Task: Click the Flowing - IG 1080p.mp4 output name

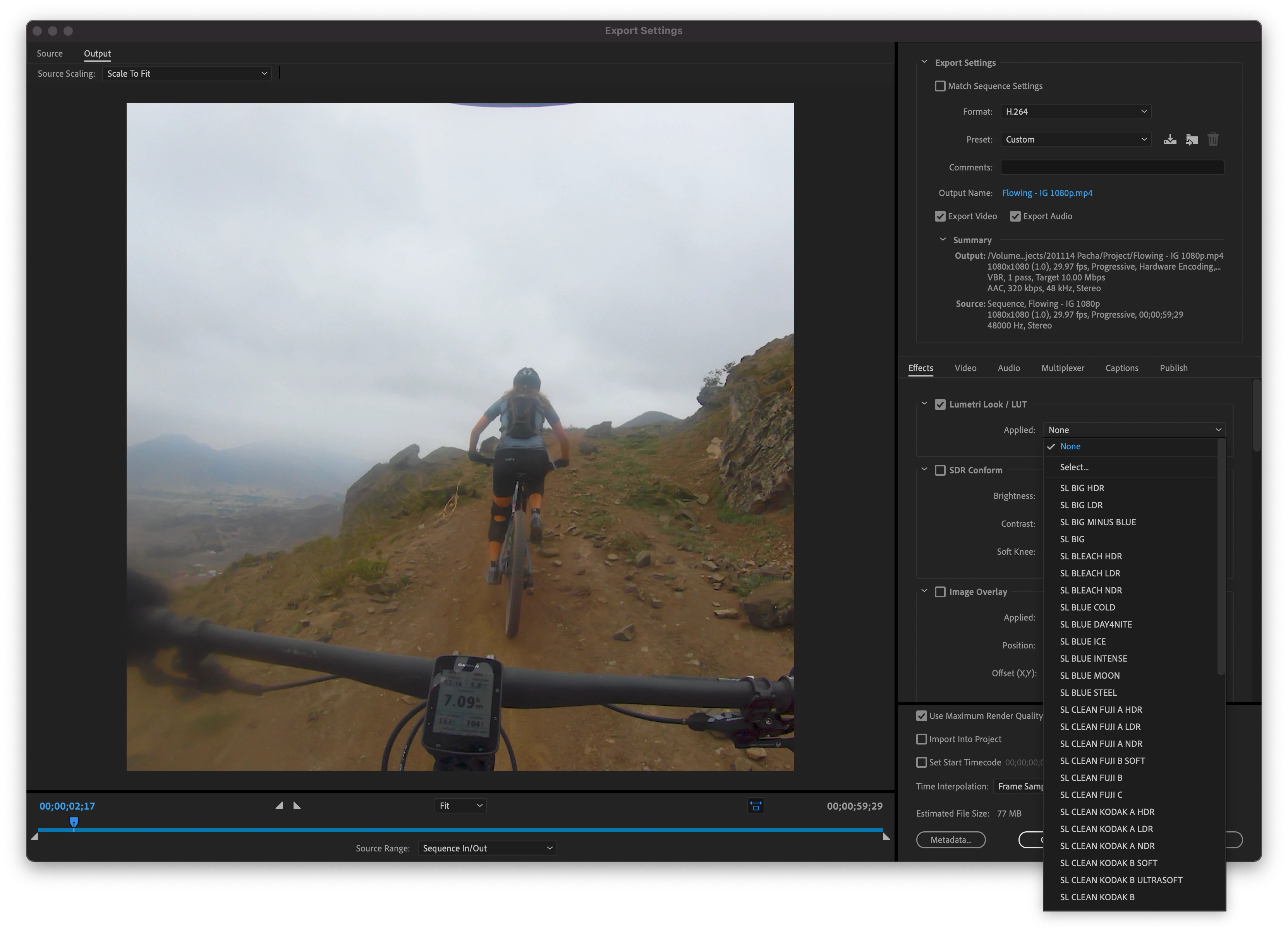Action: coord(1047,193)
